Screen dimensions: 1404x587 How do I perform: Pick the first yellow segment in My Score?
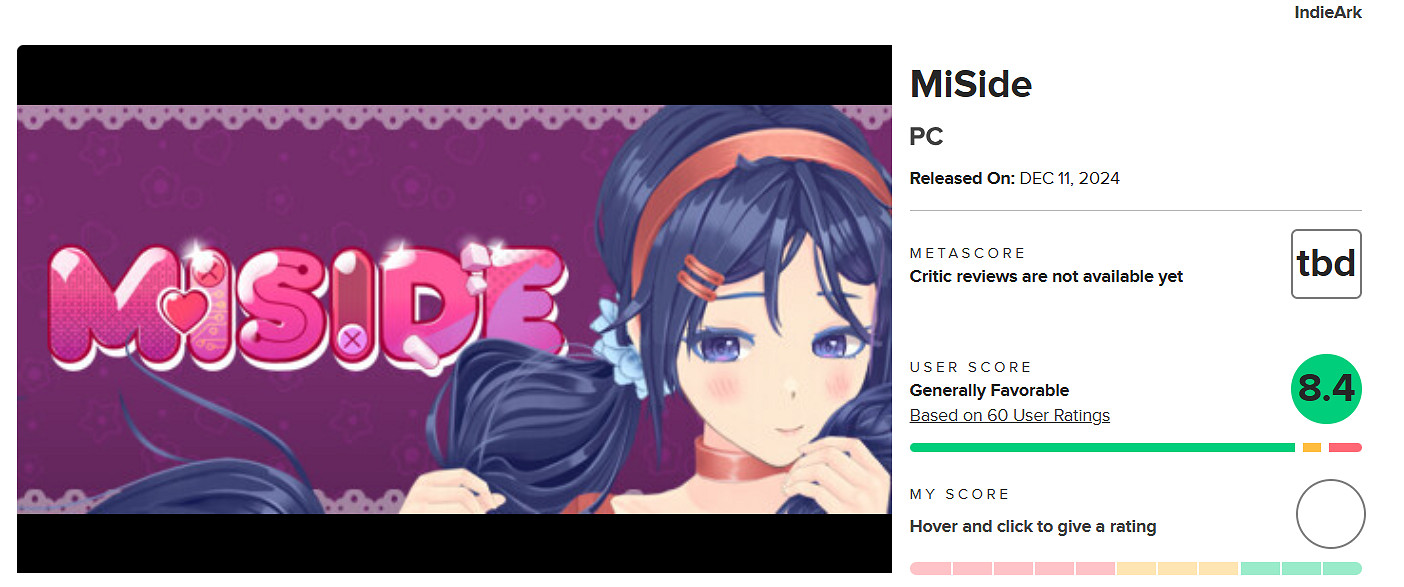tap(1136, 568)
